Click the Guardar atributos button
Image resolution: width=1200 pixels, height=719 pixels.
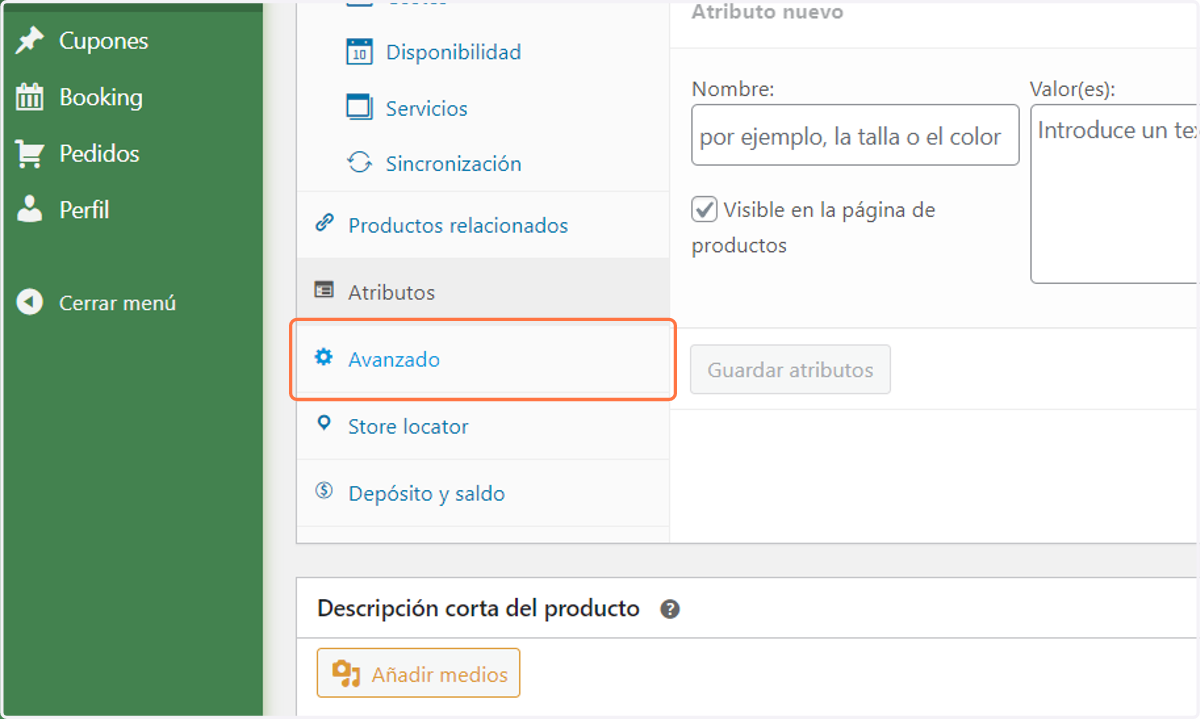point(790,370)
